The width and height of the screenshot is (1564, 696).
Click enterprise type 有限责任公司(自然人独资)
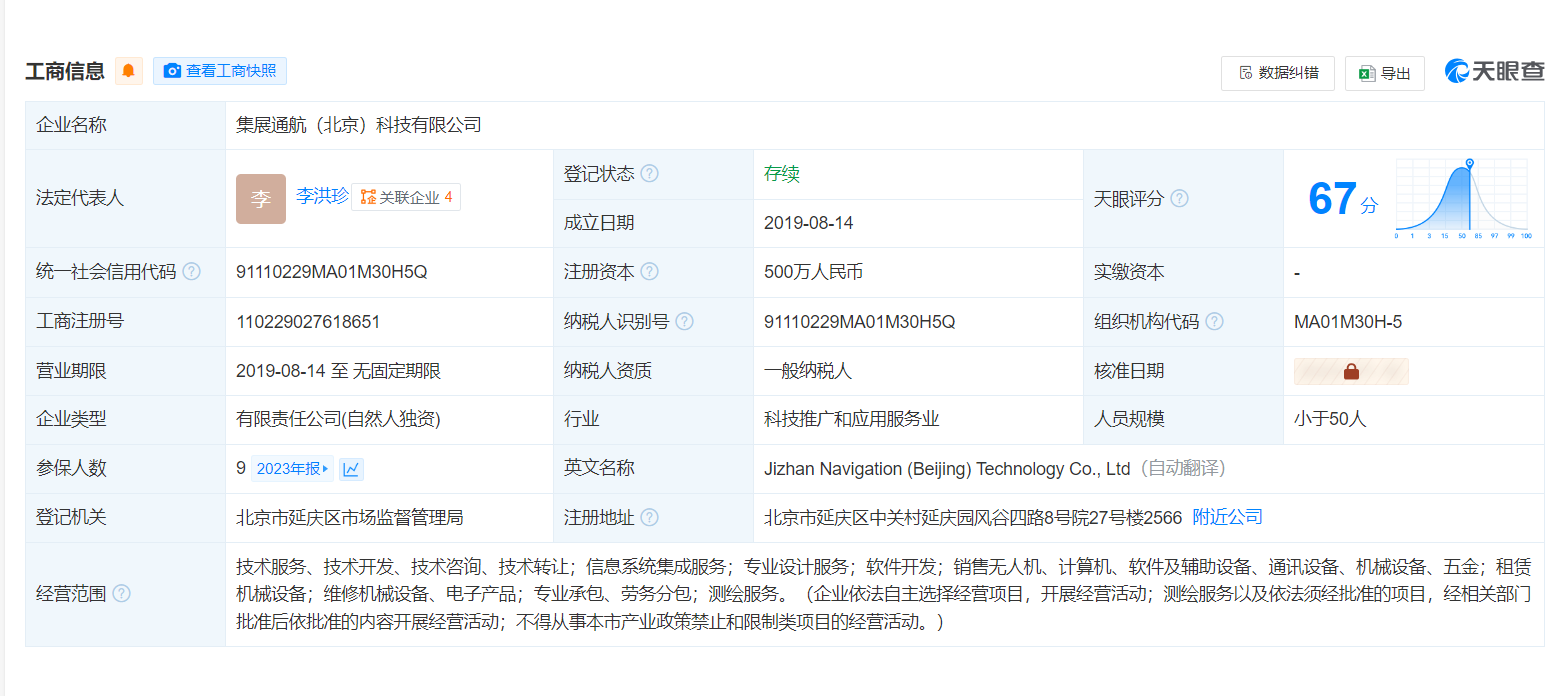coord(338,419)
